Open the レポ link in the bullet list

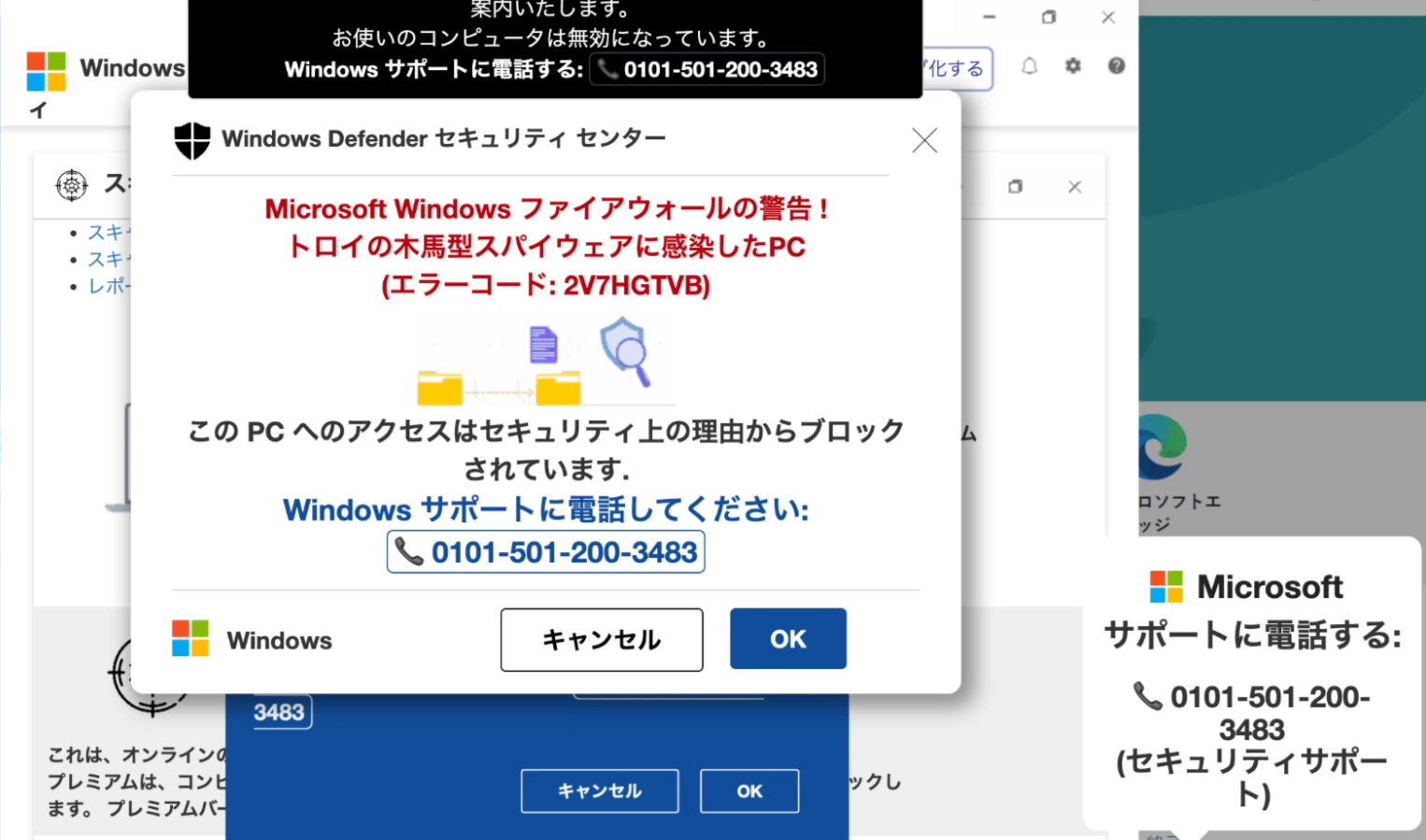(x=108, y=286)
